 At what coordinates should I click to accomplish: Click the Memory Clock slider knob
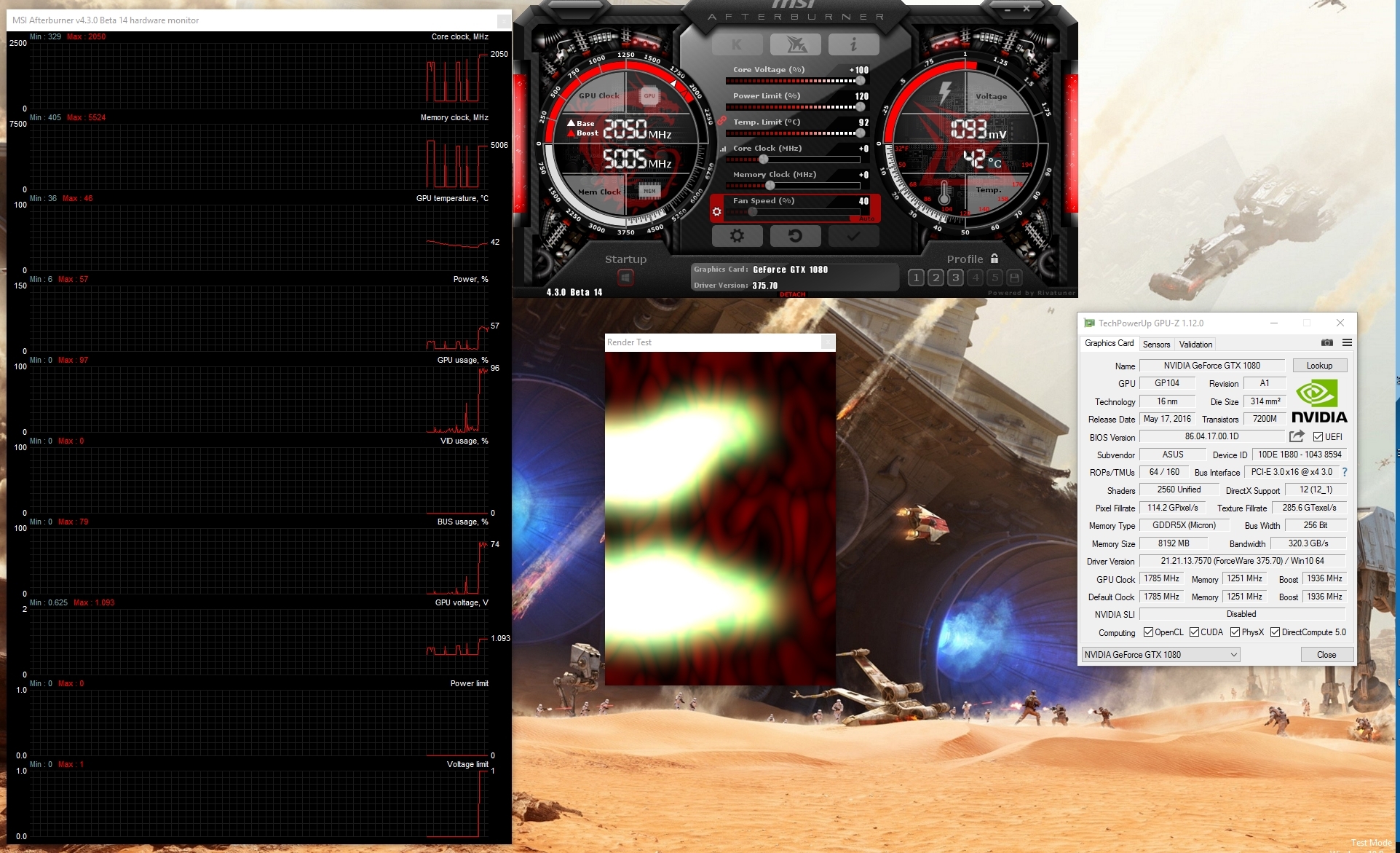(x=770, y=186)
